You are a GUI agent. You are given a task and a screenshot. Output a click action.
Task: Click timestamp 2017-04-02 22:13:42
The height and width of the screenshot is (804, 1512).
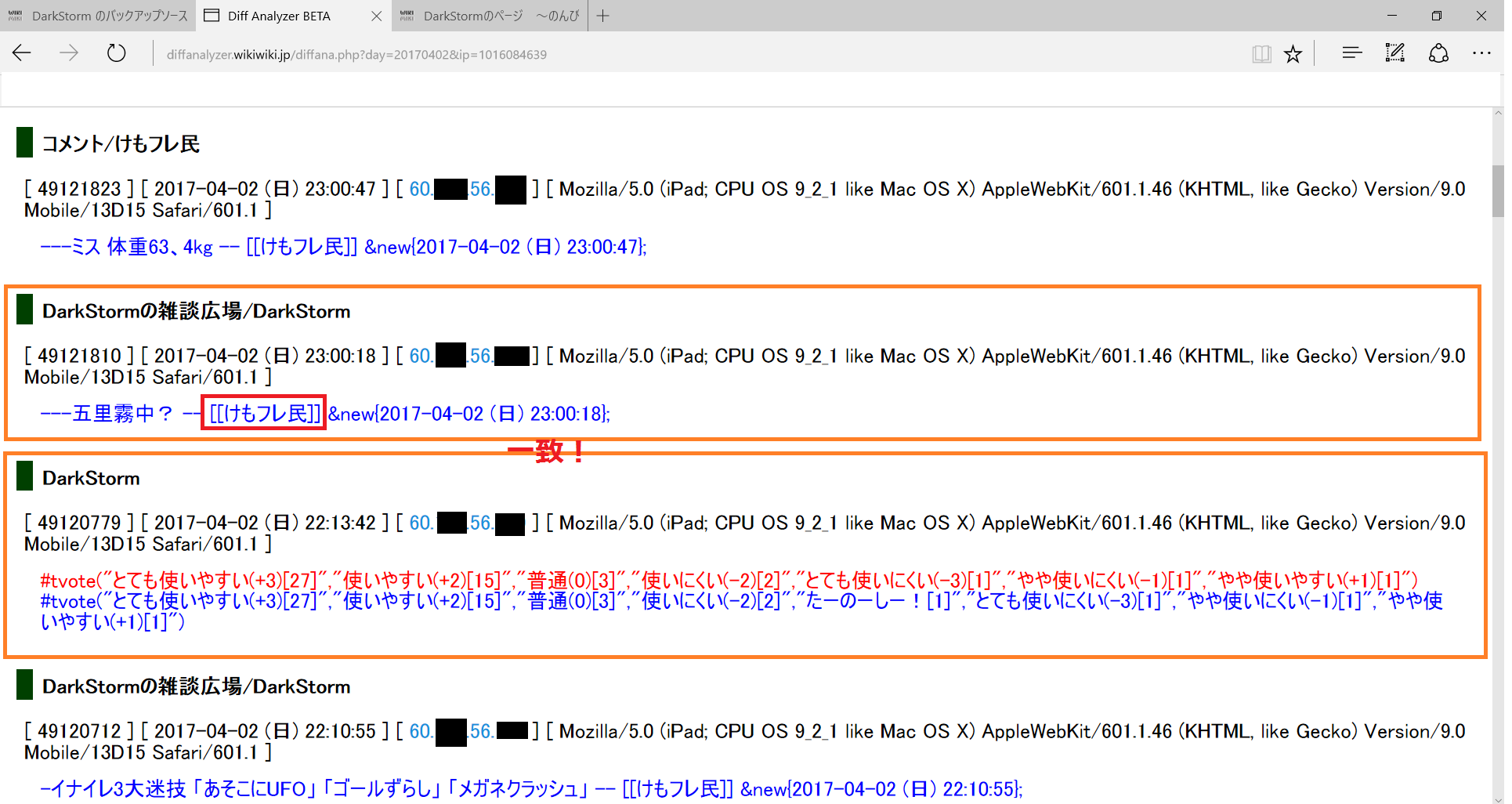[x=265, y=523]
